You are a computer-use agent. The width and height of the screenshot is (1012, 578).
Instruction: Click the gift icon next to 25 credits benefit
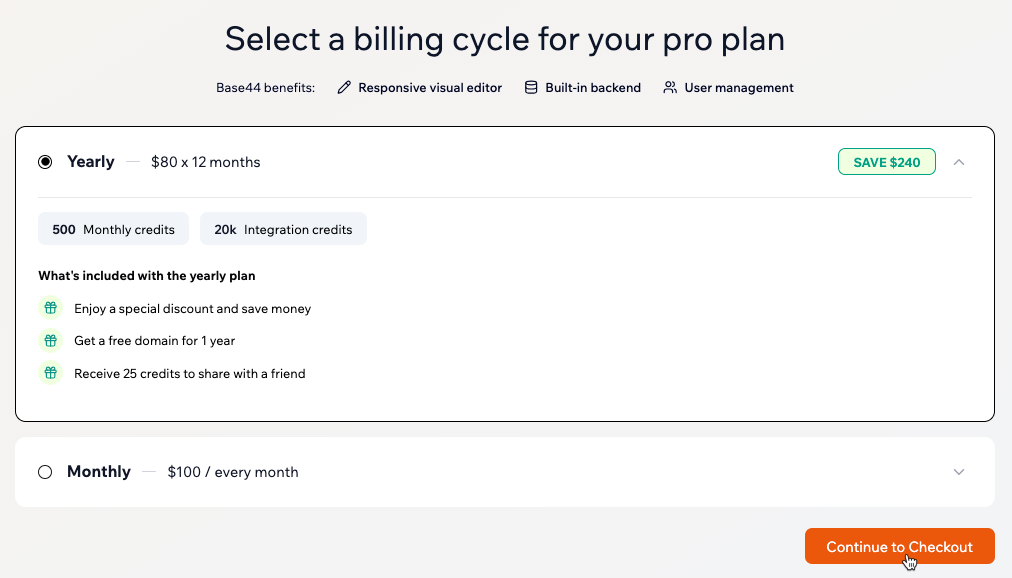click(x=50, y=373)
